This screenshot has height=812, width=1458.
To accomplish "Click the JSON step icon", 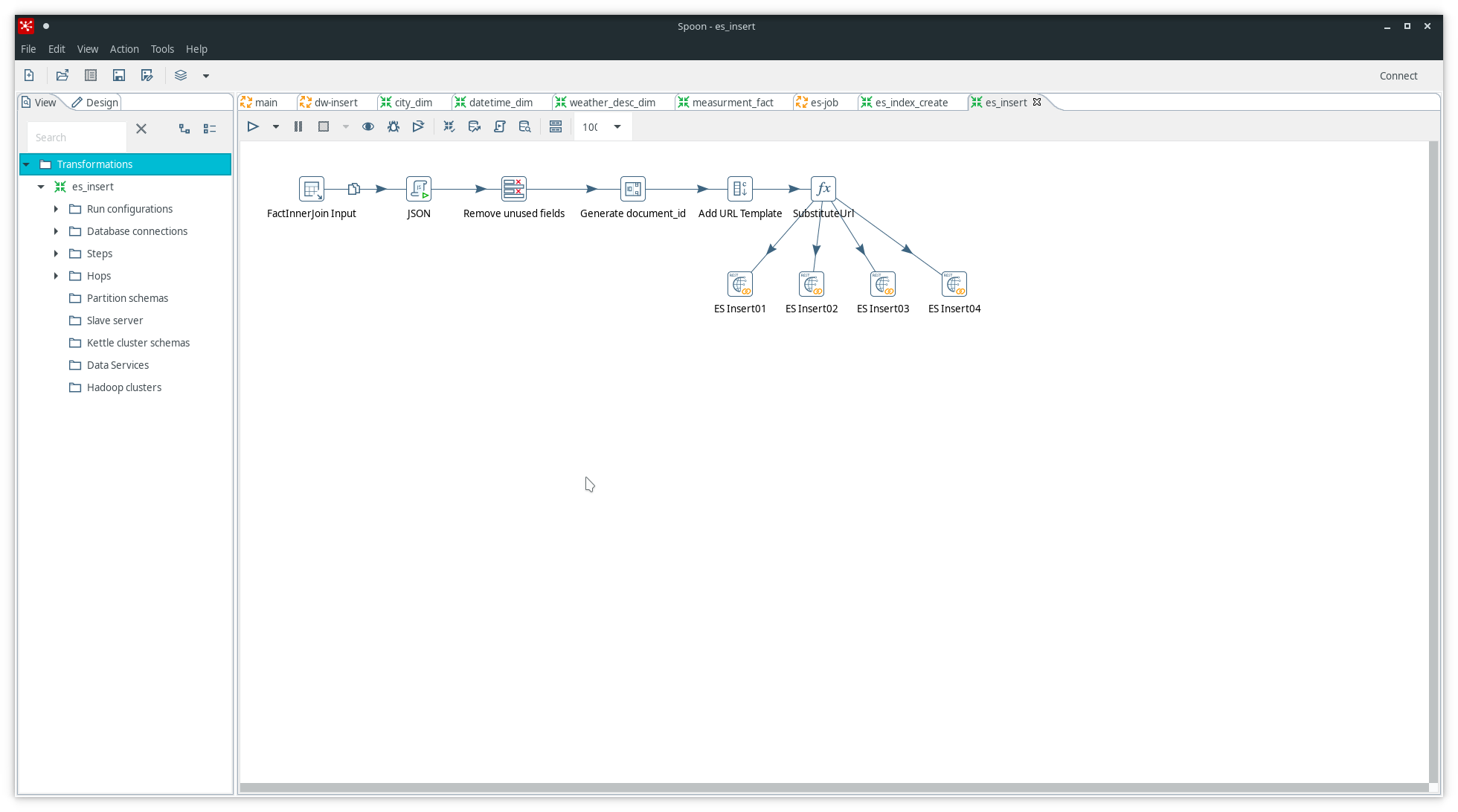I will [x=417, y=189].
